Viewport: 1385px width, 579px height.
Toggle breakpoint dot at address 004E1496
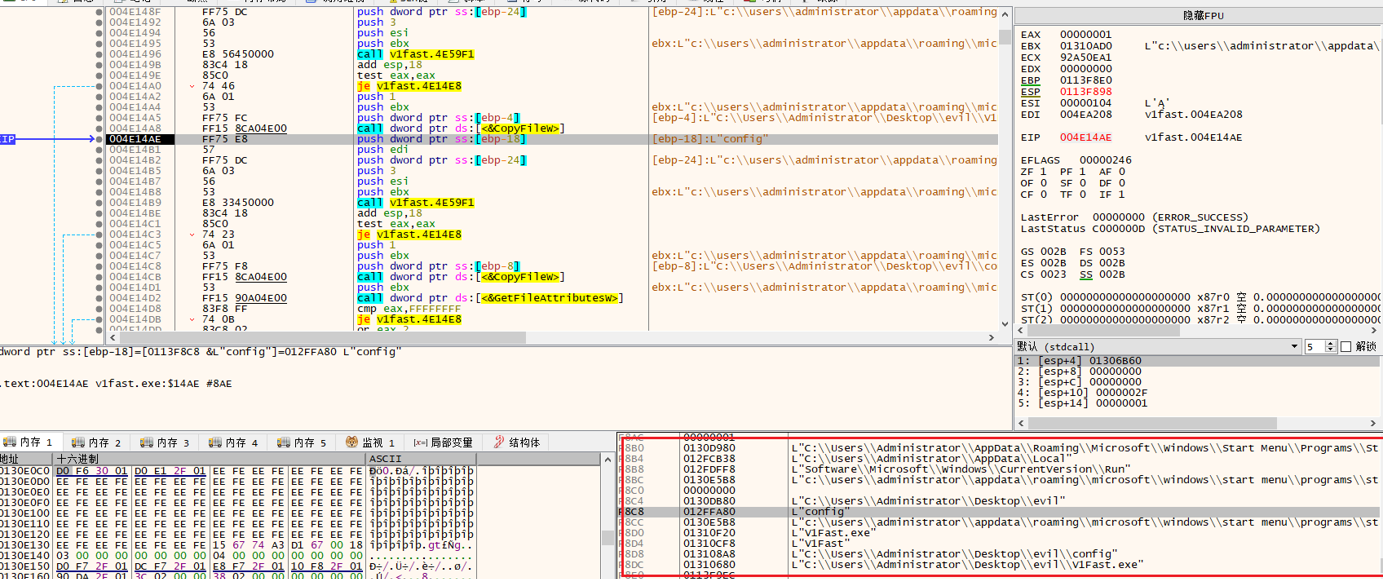(x=99, y=54)
